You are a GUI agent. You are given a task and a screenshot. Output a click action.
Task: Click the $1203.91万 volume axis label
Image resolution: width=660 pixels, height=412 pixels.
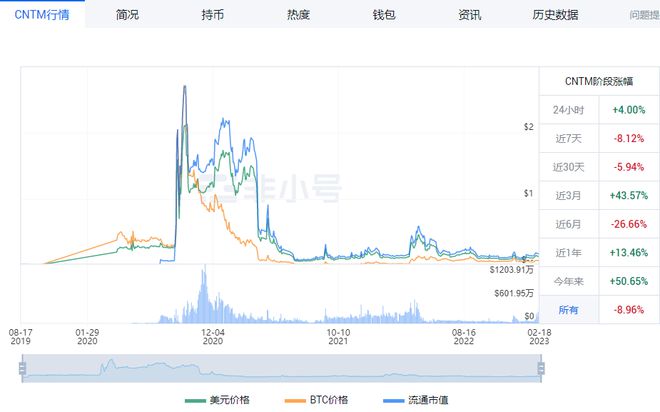512,270
